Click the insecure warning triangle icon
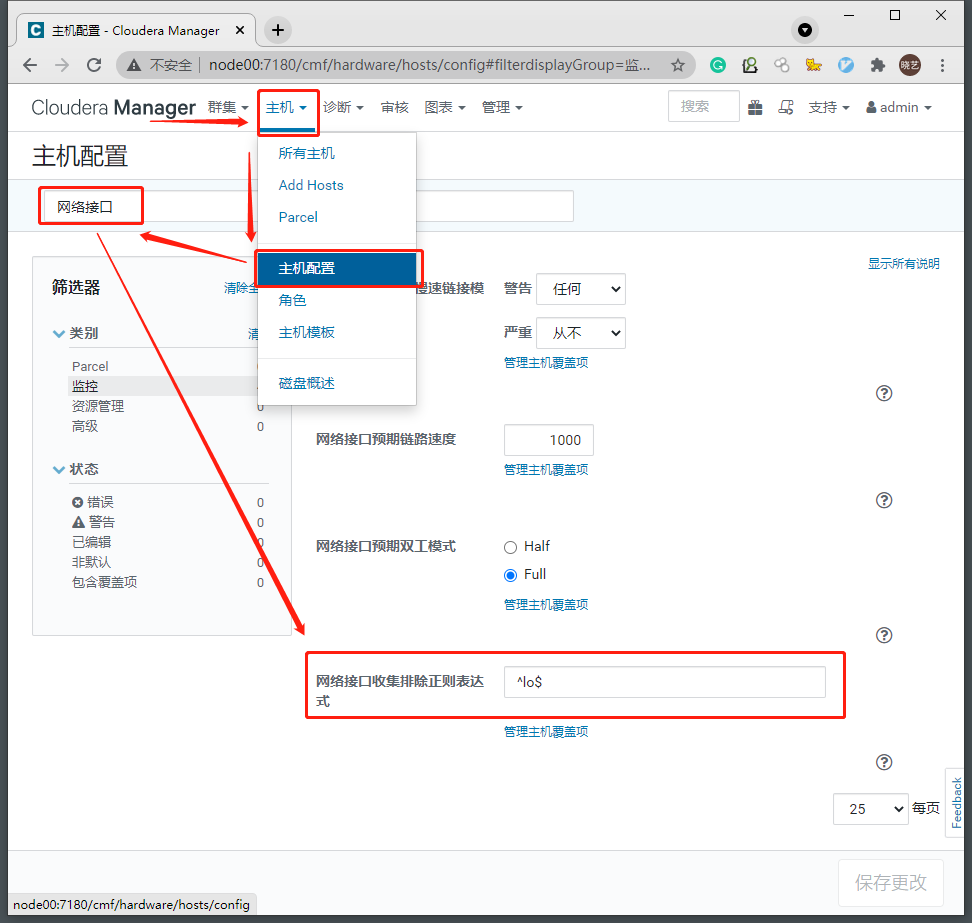The image size is (972, 923). (x=134, y=65)
